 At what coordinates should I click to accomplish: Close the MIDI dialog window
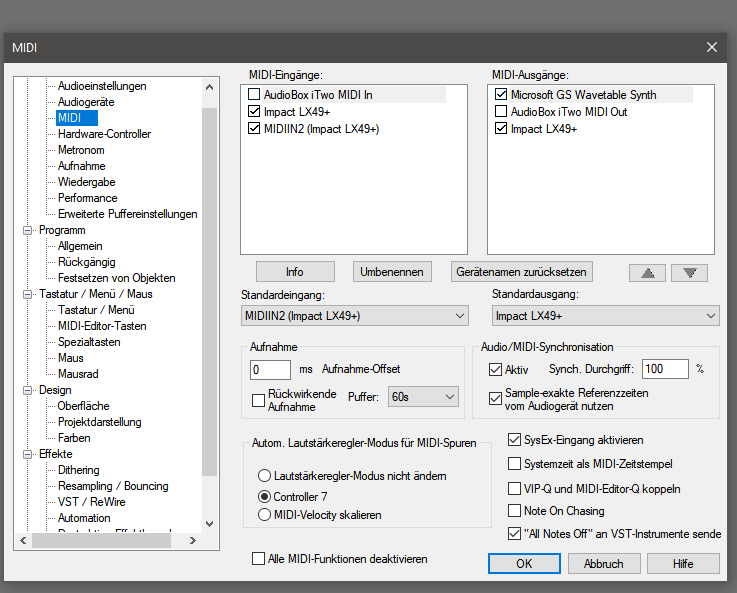coord(712,47)
